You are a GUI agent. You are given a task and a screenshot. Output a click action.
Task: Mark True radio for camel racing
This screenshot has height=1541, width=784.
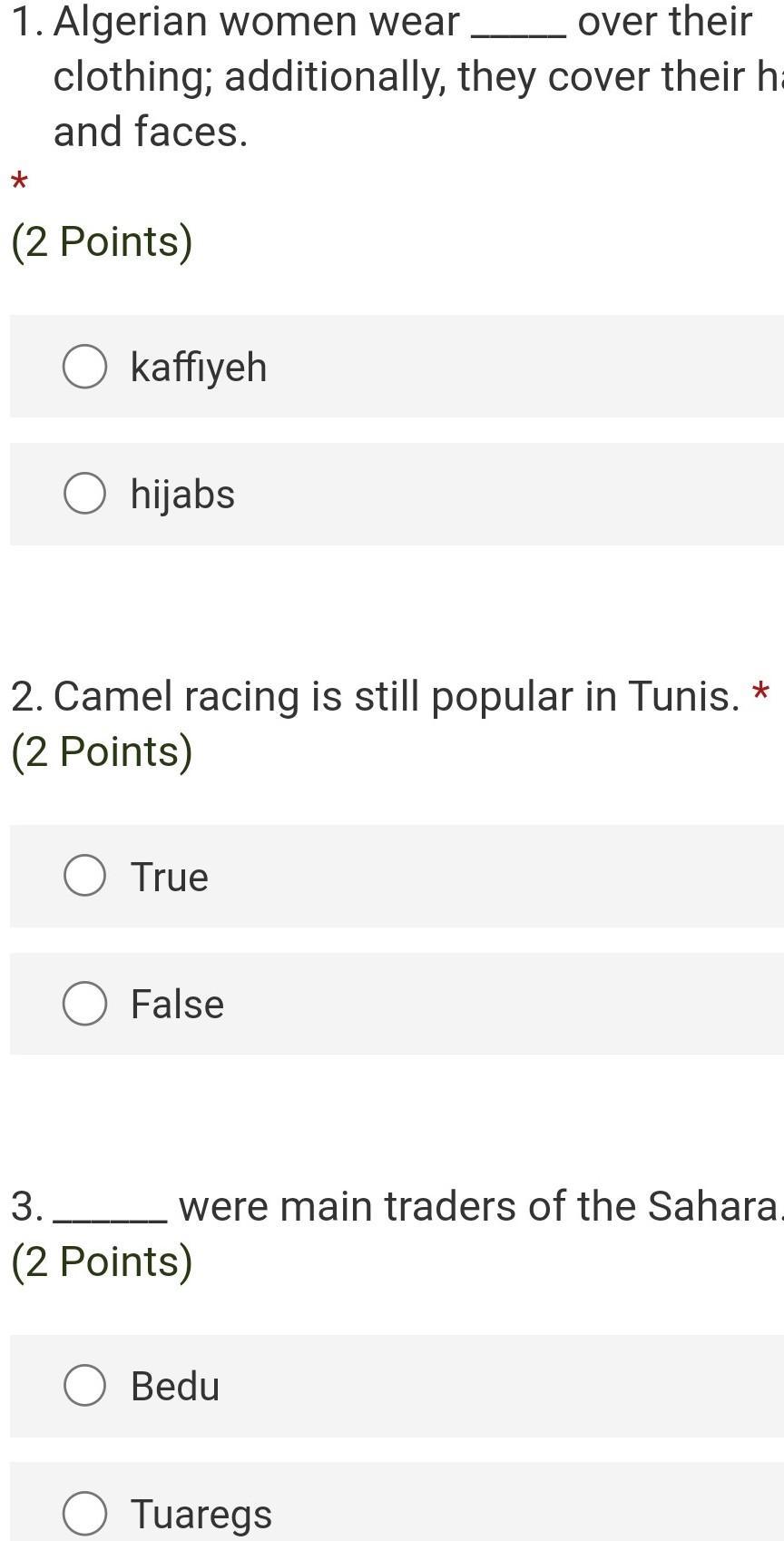pyautogui.click(x=85, y=876)
